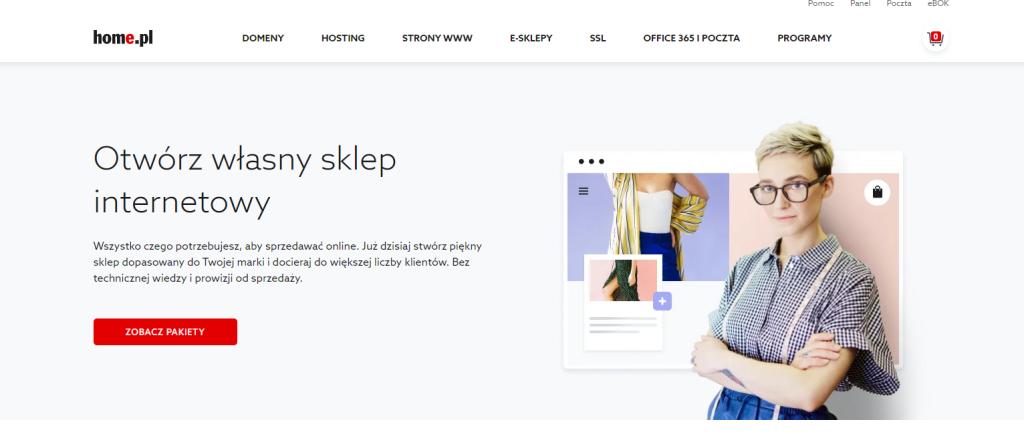1024x434 pixels.
Task: Click the shopping bag icon in illustration
Action: pyautogui.click(x=877, y=193)
